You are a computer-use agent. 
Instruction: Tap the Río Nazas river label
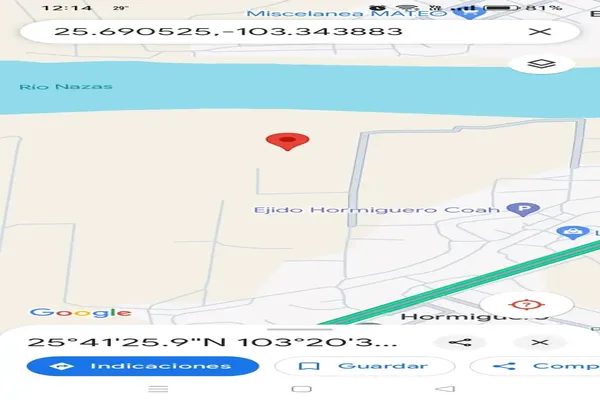tap(66, 87)
